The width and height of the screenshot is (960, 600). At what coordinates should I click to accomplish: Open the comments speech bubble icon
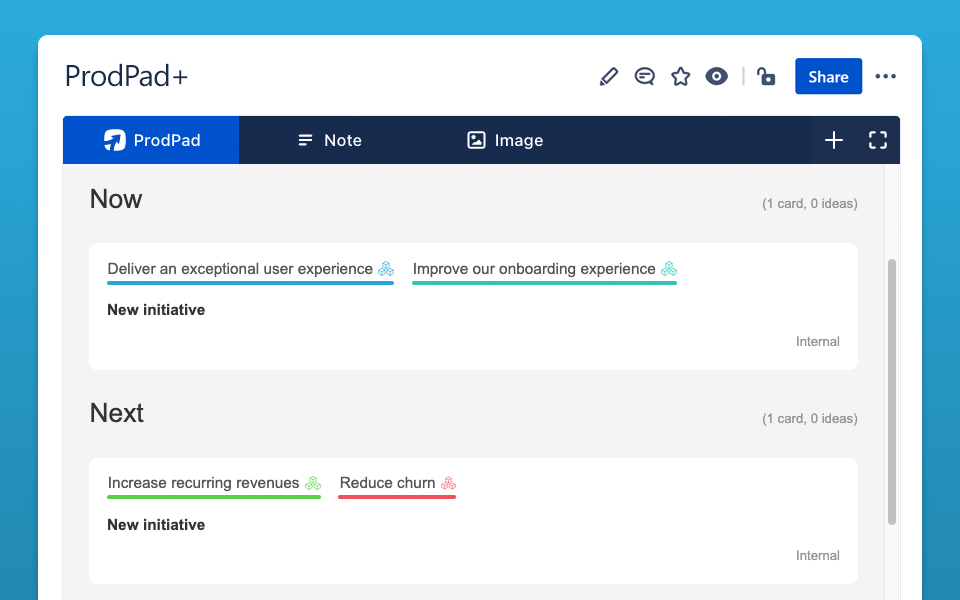pyautogui.click(x=645, y=77)
